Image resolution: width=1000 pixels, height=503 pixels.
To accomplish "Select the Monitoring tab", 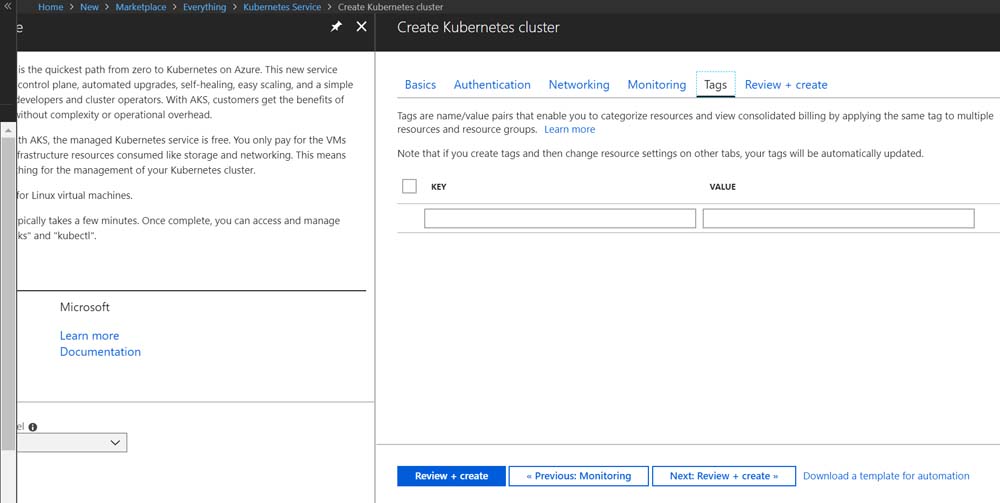I will 656,85.
